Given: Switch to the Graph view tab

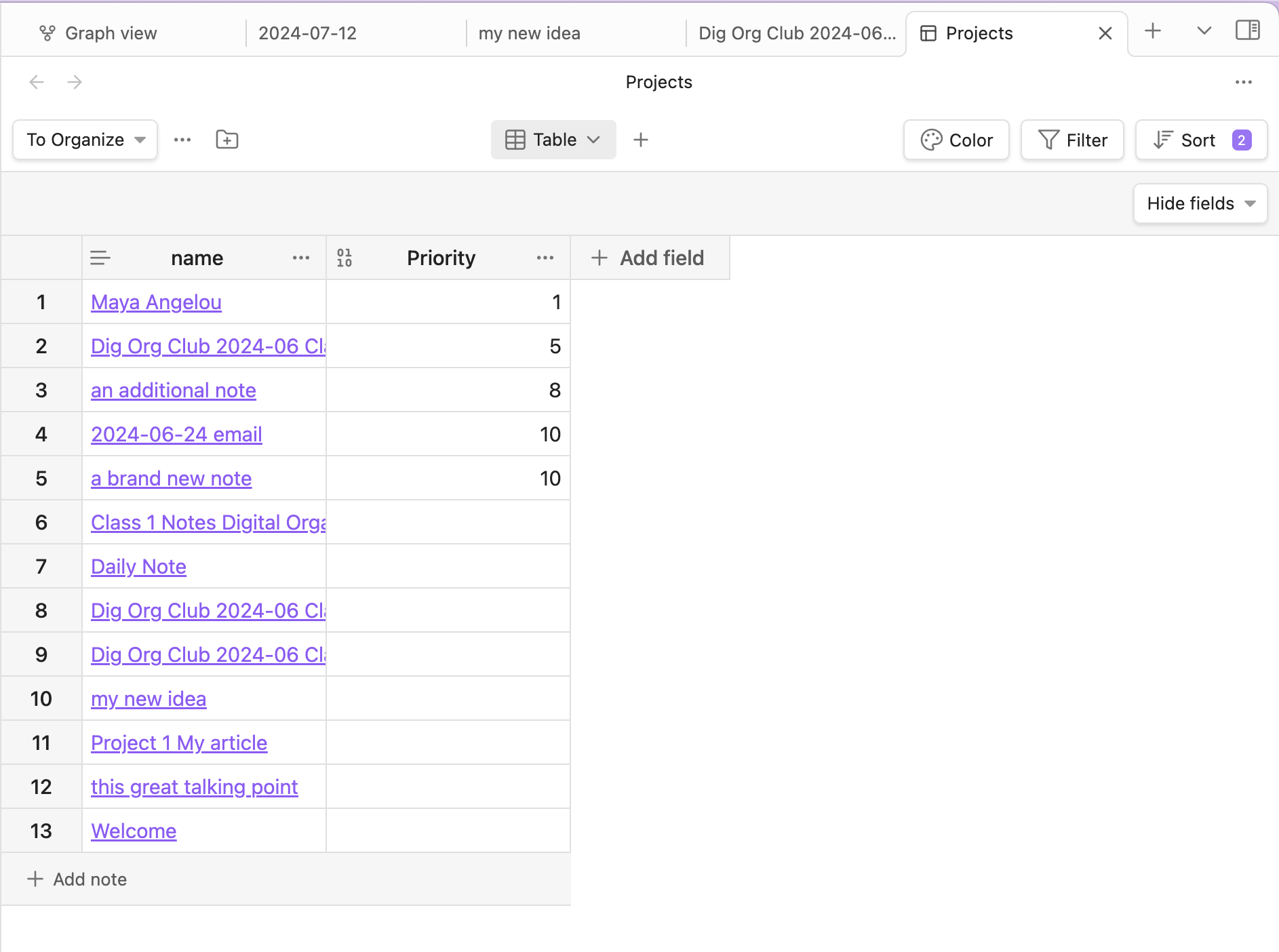Looking at the screenshot, I should pos(111,33).
